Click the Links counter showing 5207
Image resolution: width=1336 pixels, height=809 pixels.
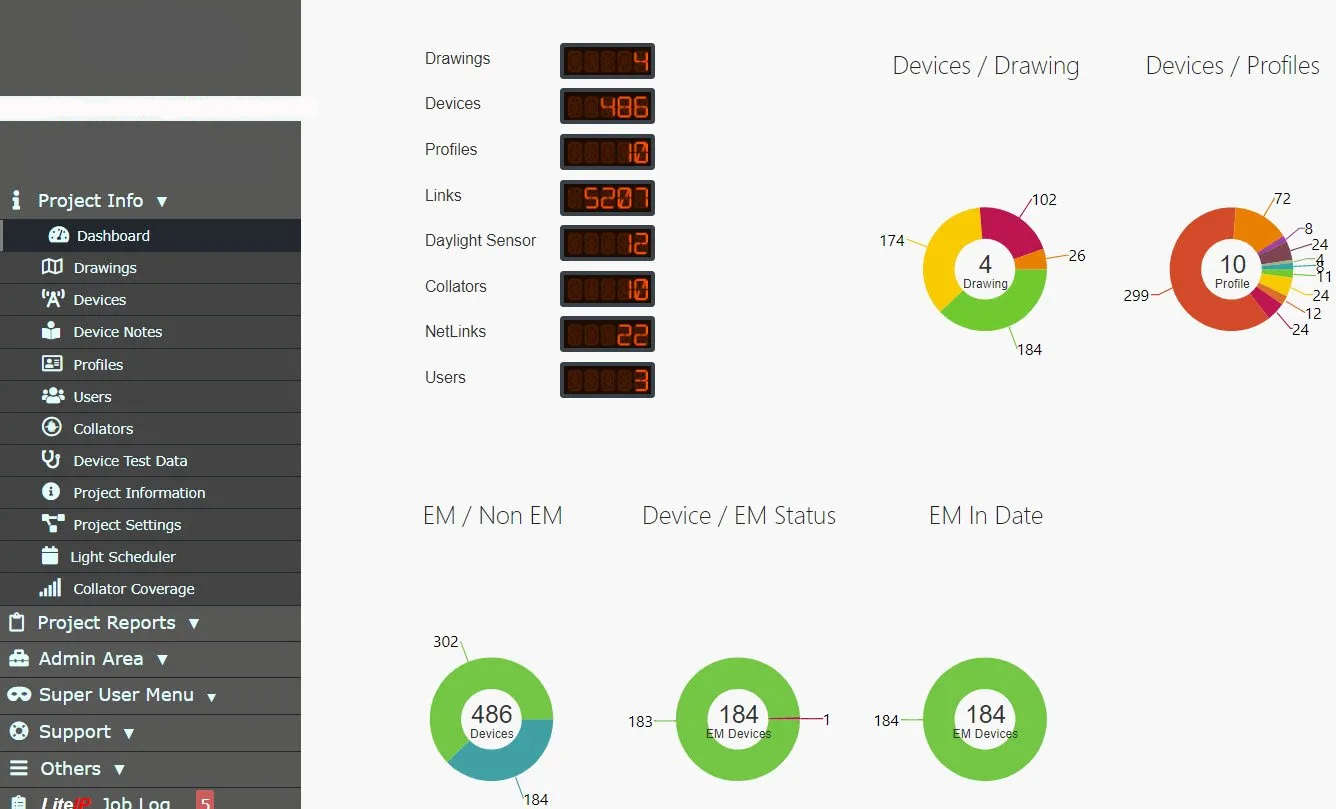[607, 198]
